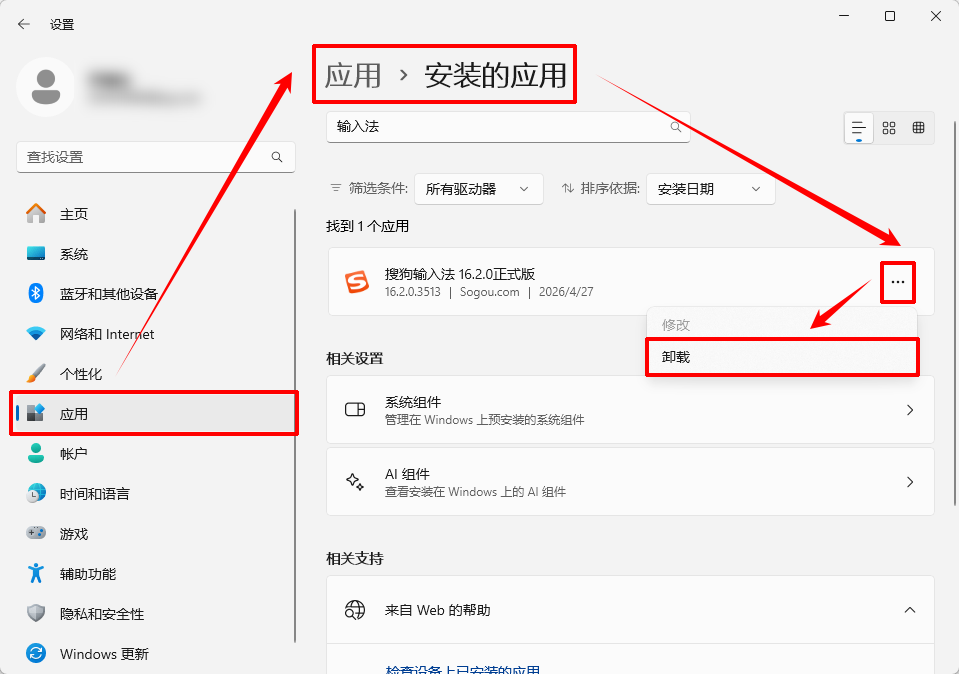Click the search icon in apps search box
This screenshot has height=674, width=959.
(676, 127)
